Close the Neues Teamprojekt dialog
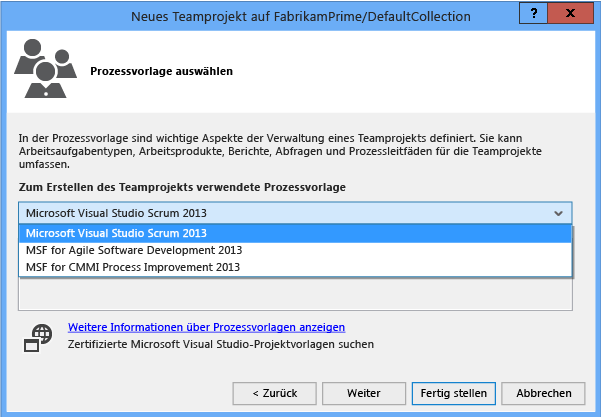The image size is (601, 417). 570,13
